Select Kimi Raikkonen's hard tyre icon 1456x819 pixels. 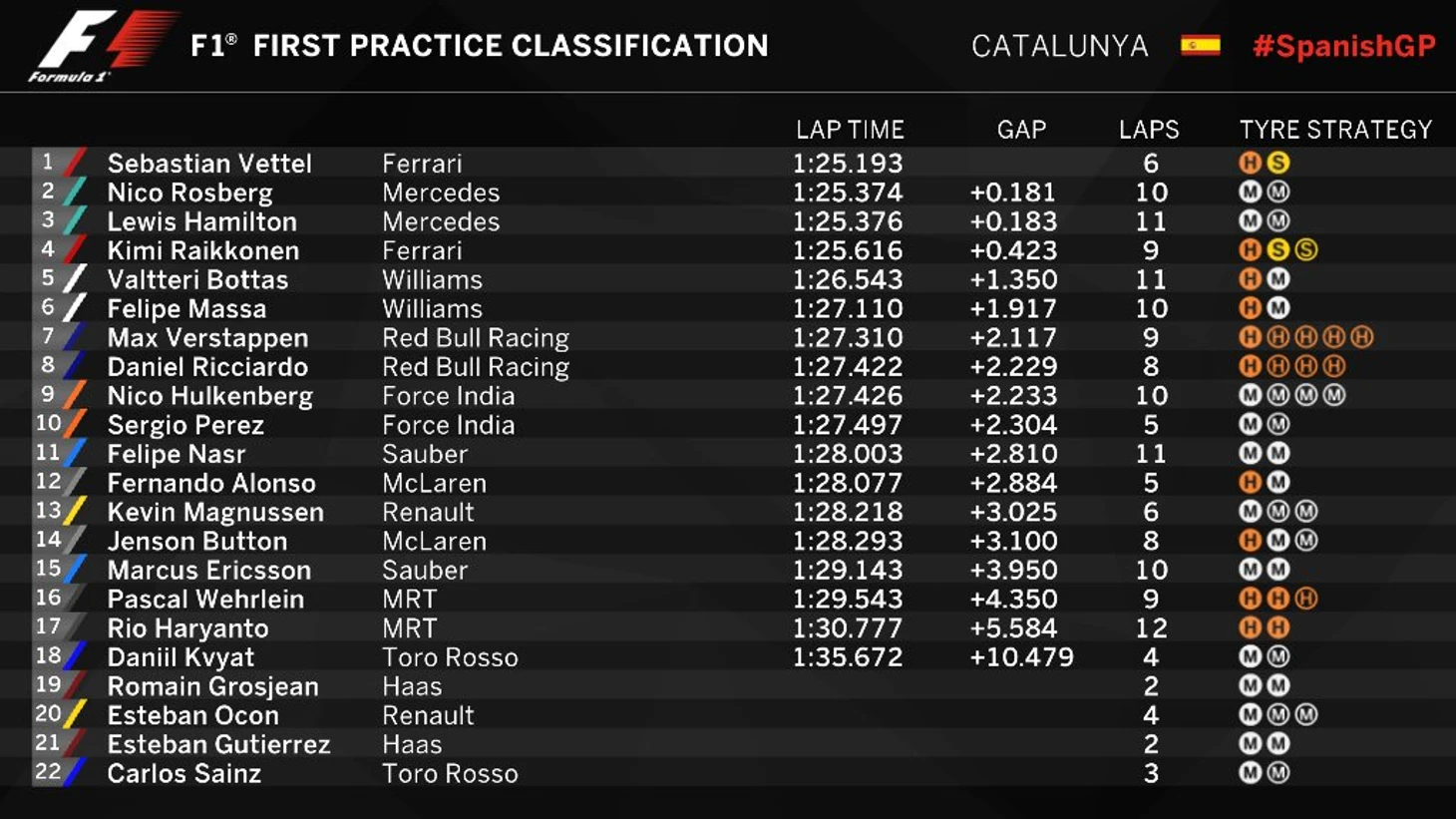[1250, 250]
